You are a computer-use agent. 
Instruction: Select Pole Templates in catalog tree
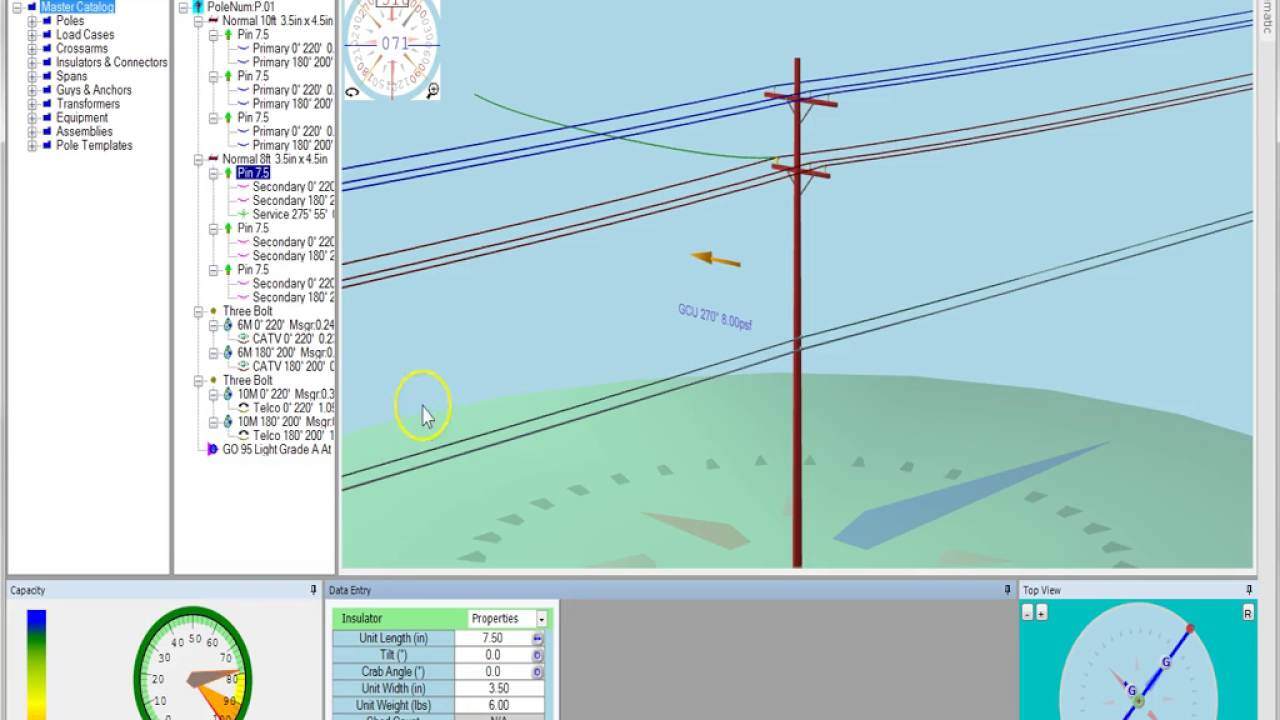pos(94,146)
